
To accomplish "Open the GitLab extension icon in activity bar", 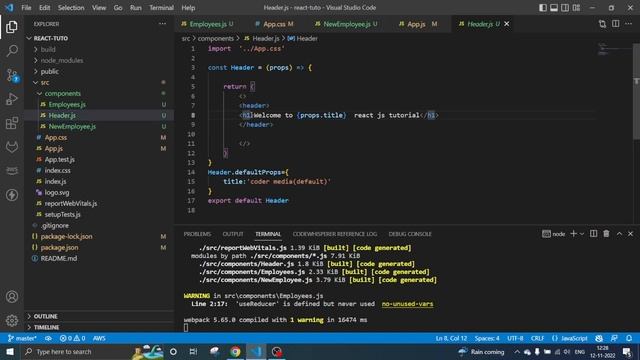I will (x=12, y=147).
